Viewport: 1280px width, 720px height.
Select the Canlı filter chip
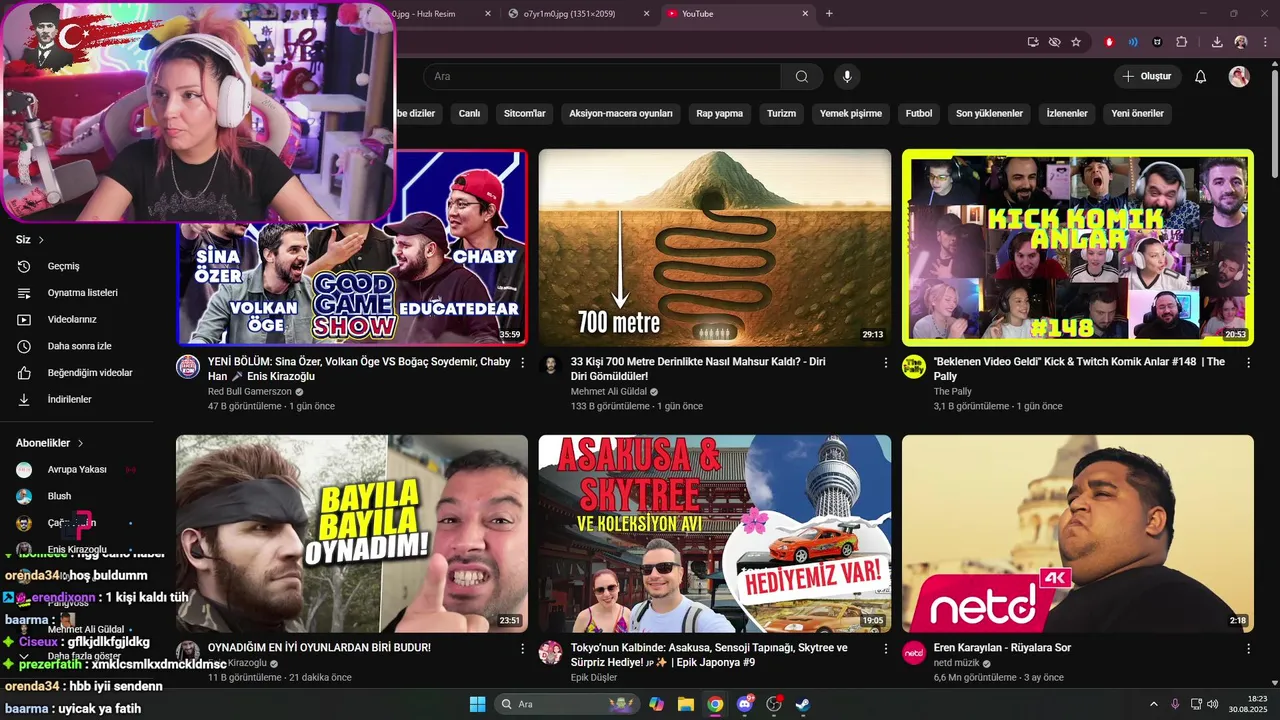(x=469, y=114)
